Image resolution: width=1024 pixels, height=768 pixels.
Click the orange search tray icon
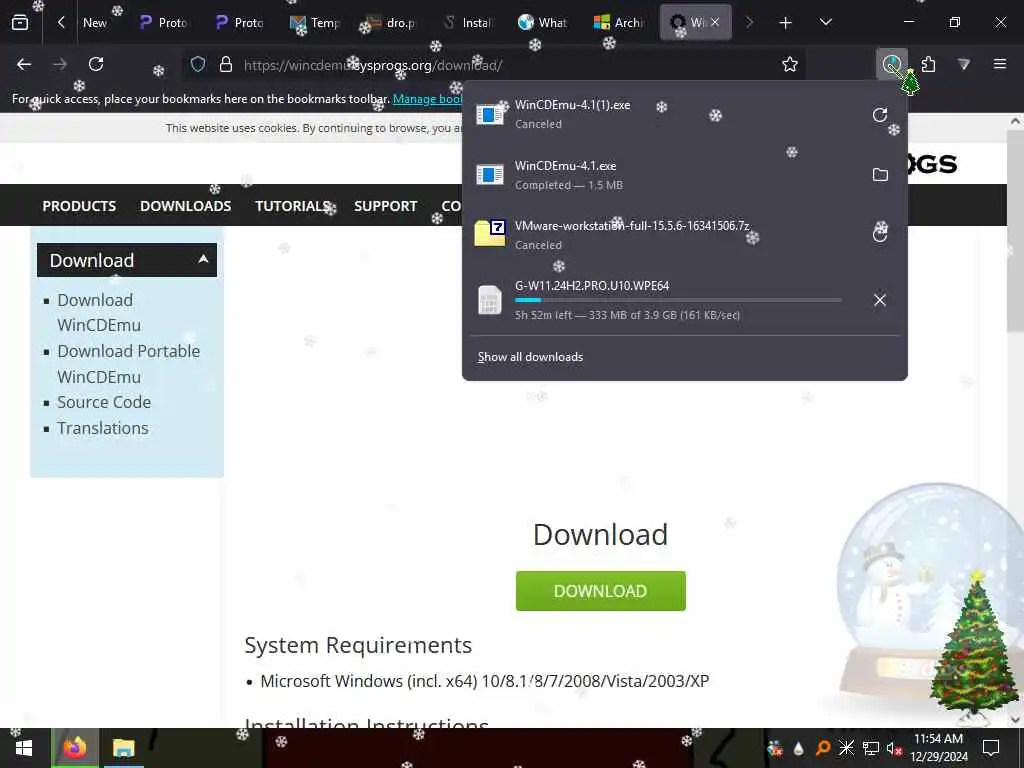click(x=823, y=748)
